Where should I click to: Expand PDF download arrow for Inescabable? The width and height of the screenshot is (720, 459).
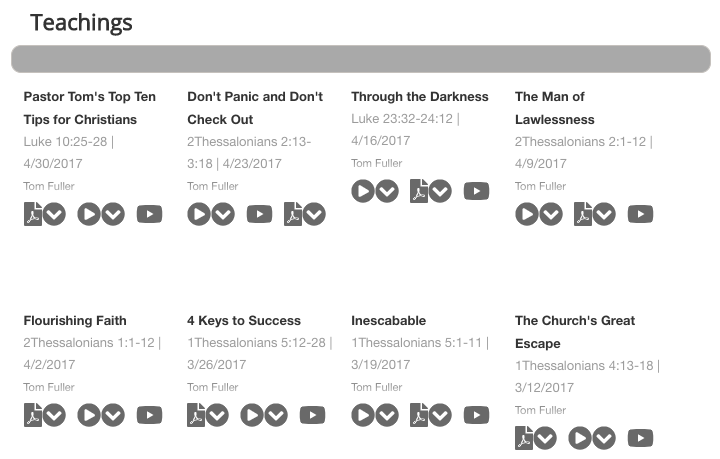(440, 415)
